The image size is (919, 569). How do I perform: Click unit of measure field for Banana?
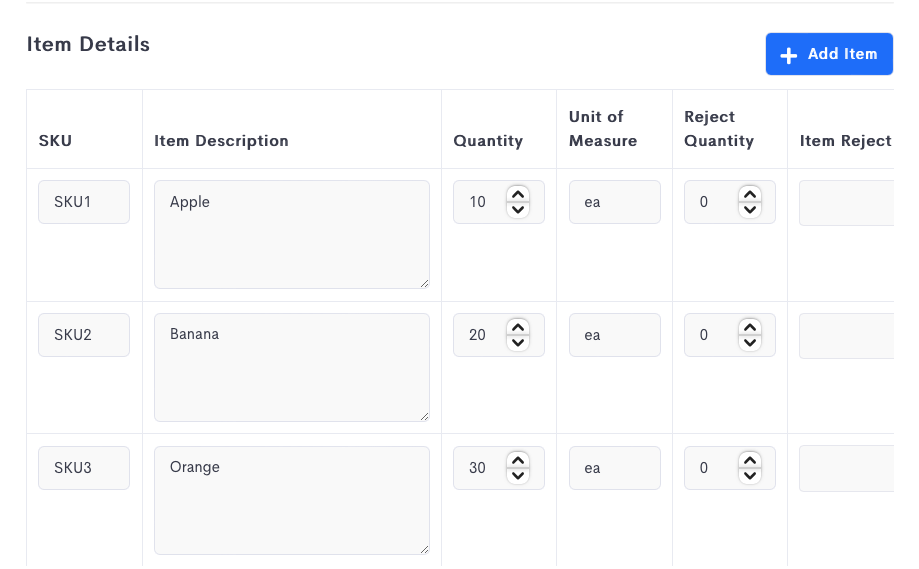pyautogui.click(x=615, y=335)
